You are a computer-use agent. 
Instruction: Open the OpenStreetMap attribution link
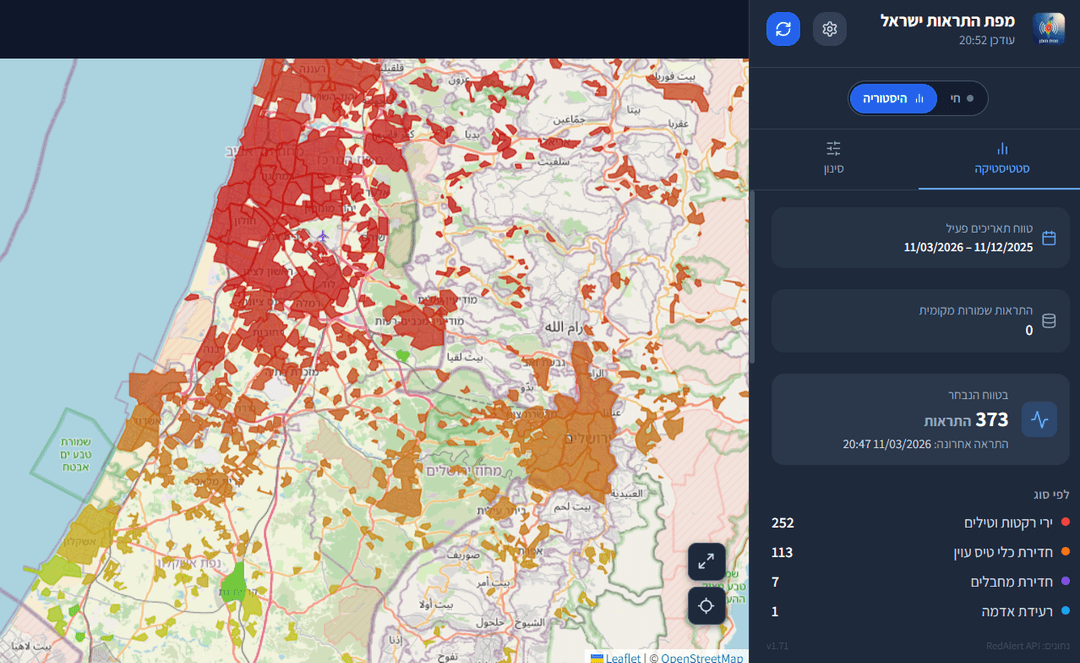[x=701, y=657]
